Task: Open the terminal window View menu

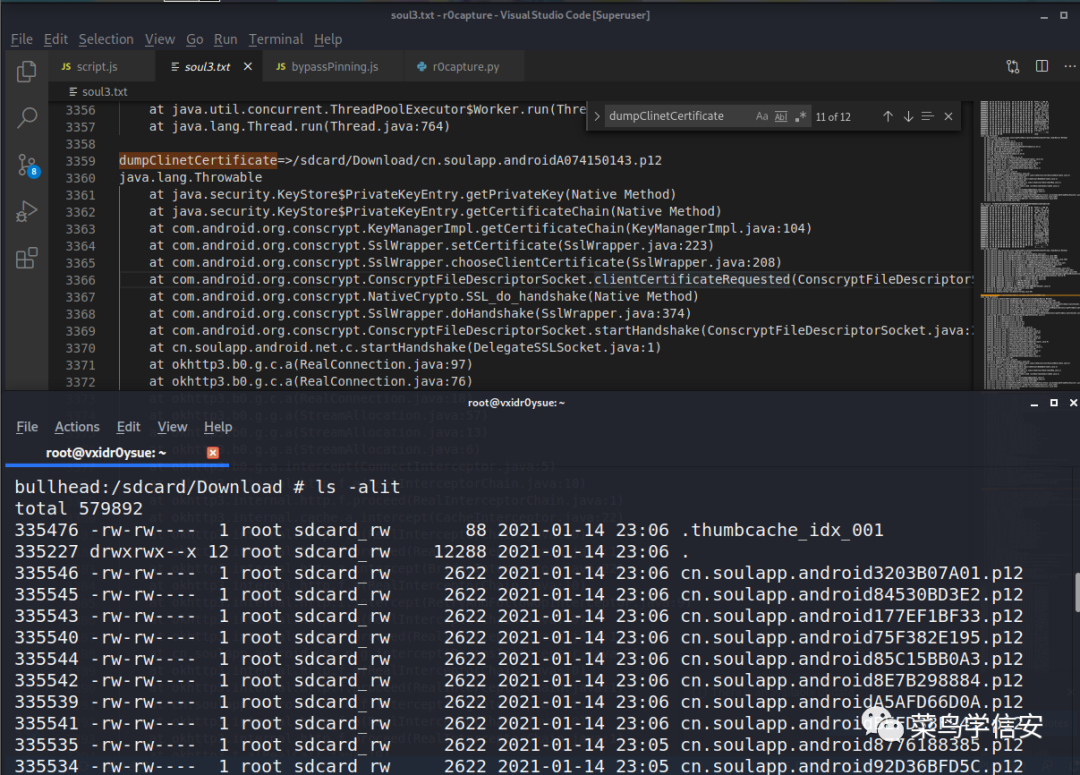Action: click(172, 426)
